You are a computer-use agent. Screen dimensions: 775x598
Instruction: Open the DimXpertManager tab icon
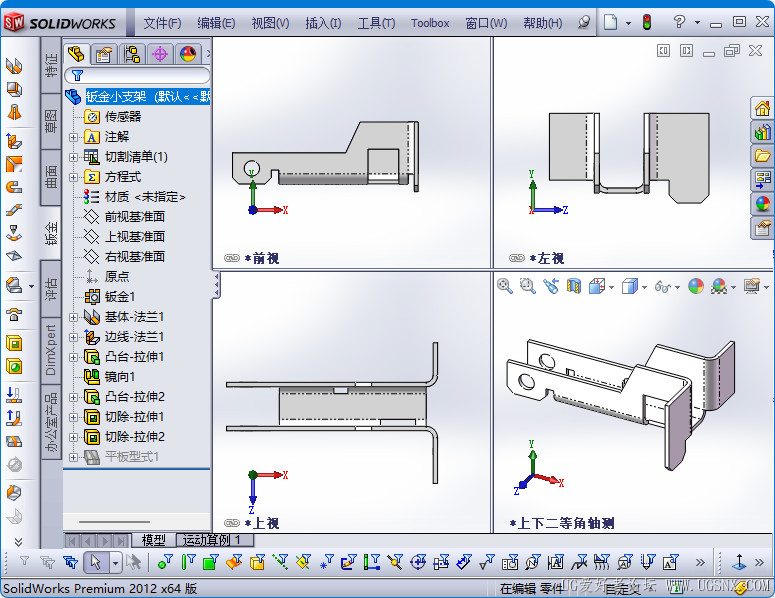(160, 53)
